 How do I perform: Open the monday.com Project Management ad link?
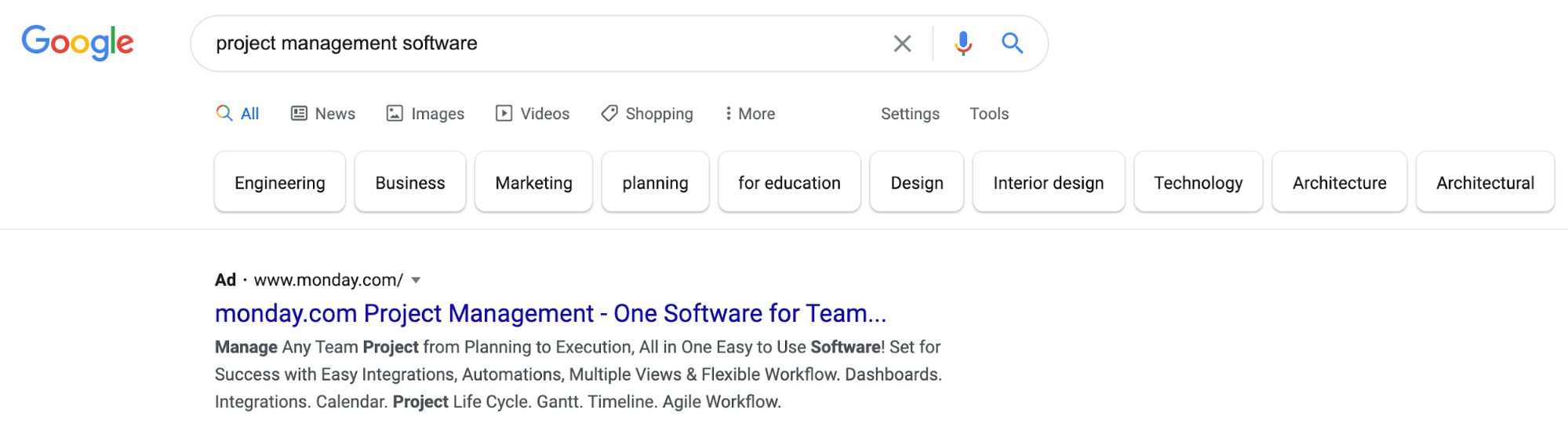pyautogui.click(x=551, y=313)
